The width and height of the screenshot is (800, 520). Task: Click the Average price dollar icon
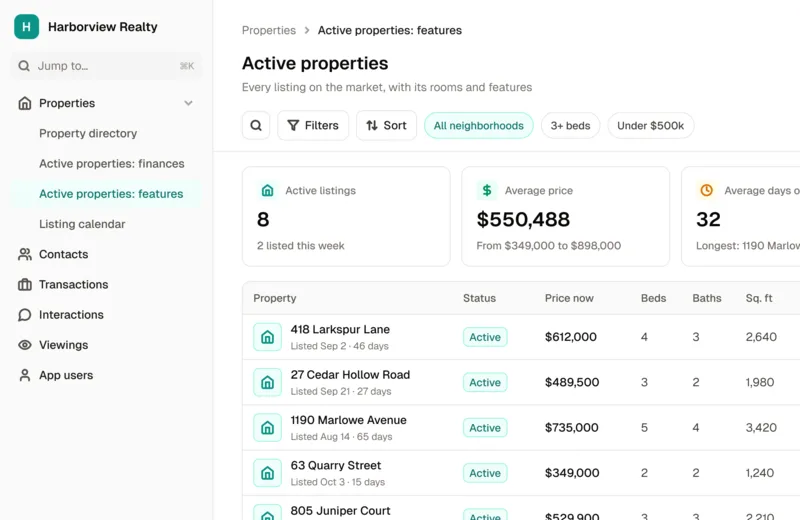[x=487, y=190]
